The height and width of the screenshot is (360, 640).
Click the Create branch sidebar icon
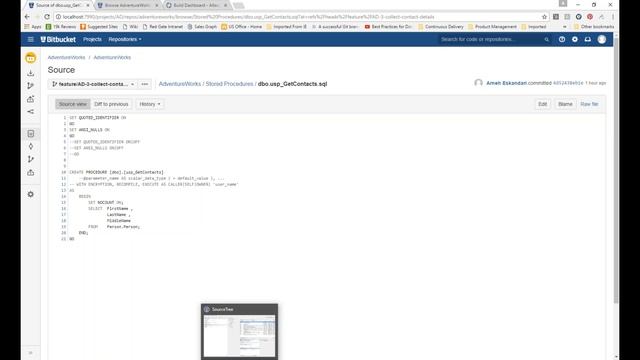coord(31,86)
